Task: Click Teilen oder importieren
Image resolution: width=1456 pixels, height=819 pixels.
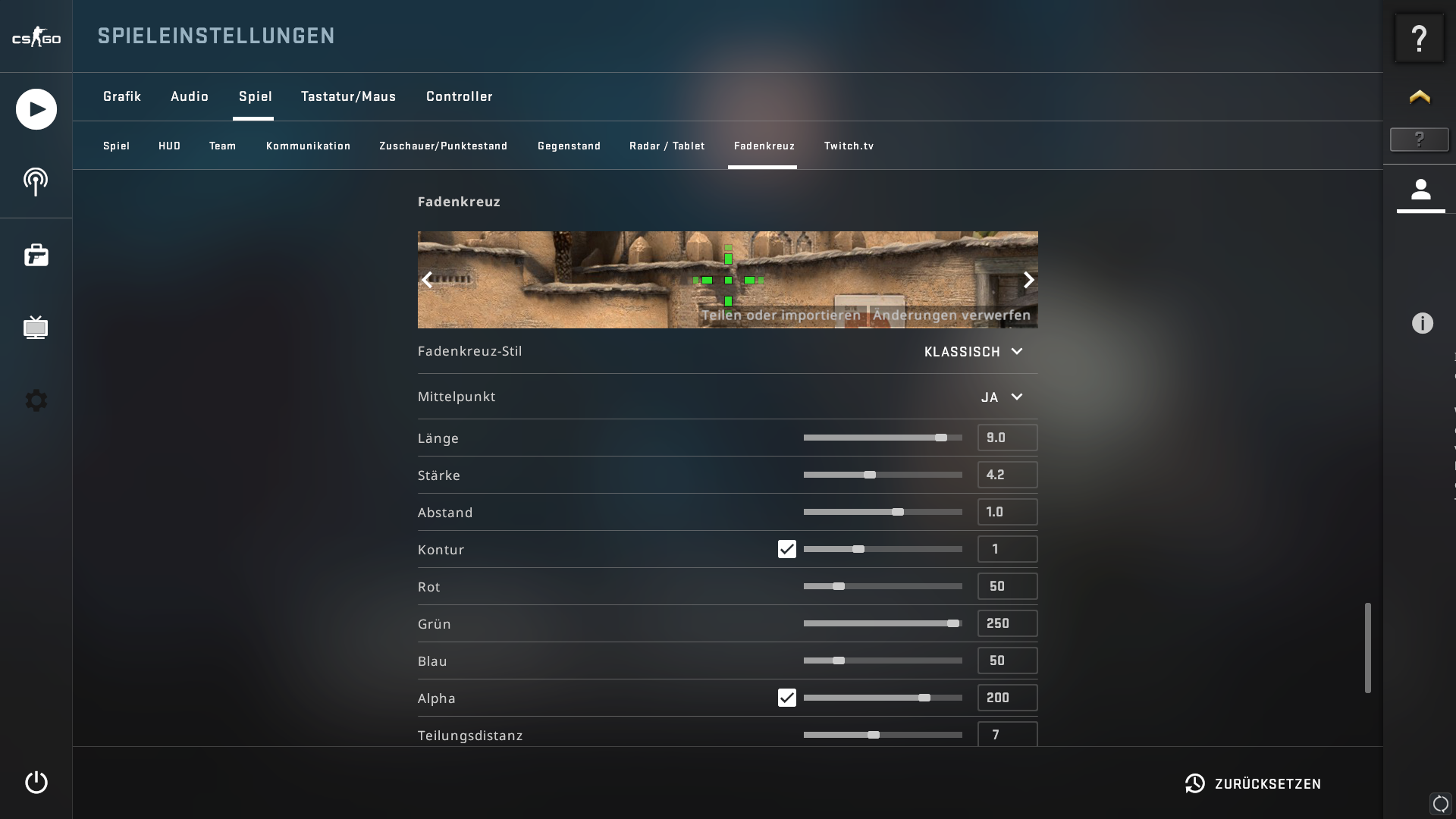Action: click(780, 315)
